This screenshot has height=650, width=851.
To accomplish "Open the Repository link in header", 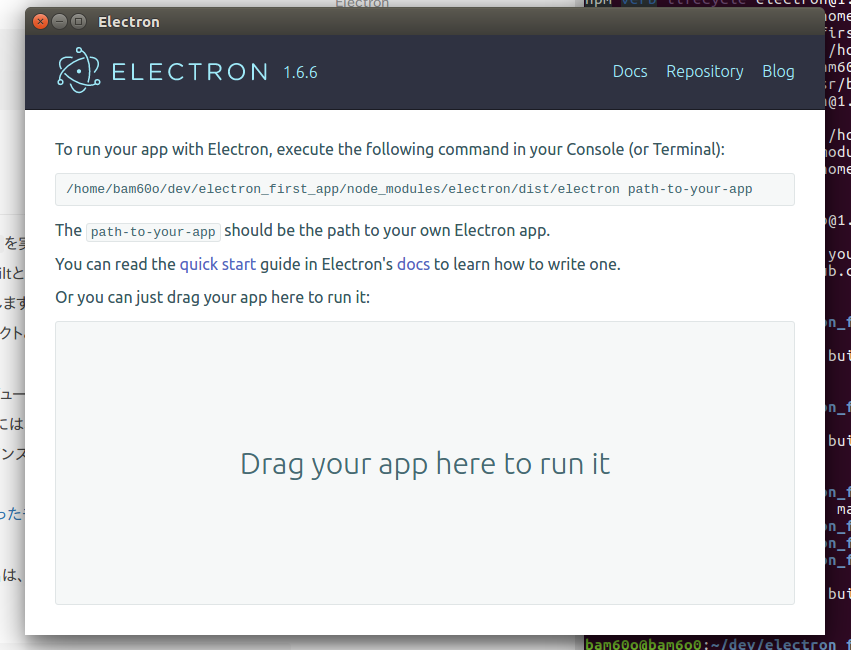I will pyautogui.click(x=704, y=72).
